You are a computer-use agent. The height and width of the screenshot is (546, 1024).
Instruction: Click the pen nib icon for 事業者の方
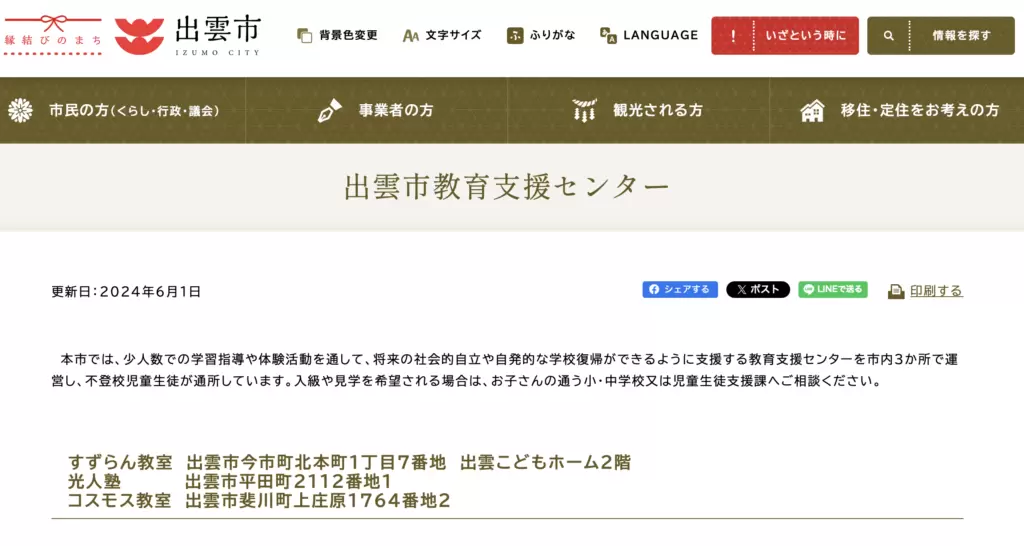(330, 110)
